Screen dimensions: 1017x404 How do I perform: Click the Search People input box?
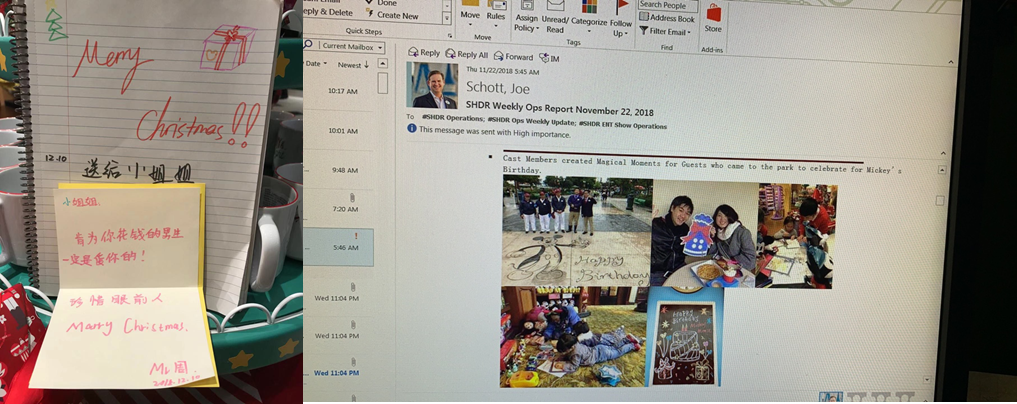[670, 5]
